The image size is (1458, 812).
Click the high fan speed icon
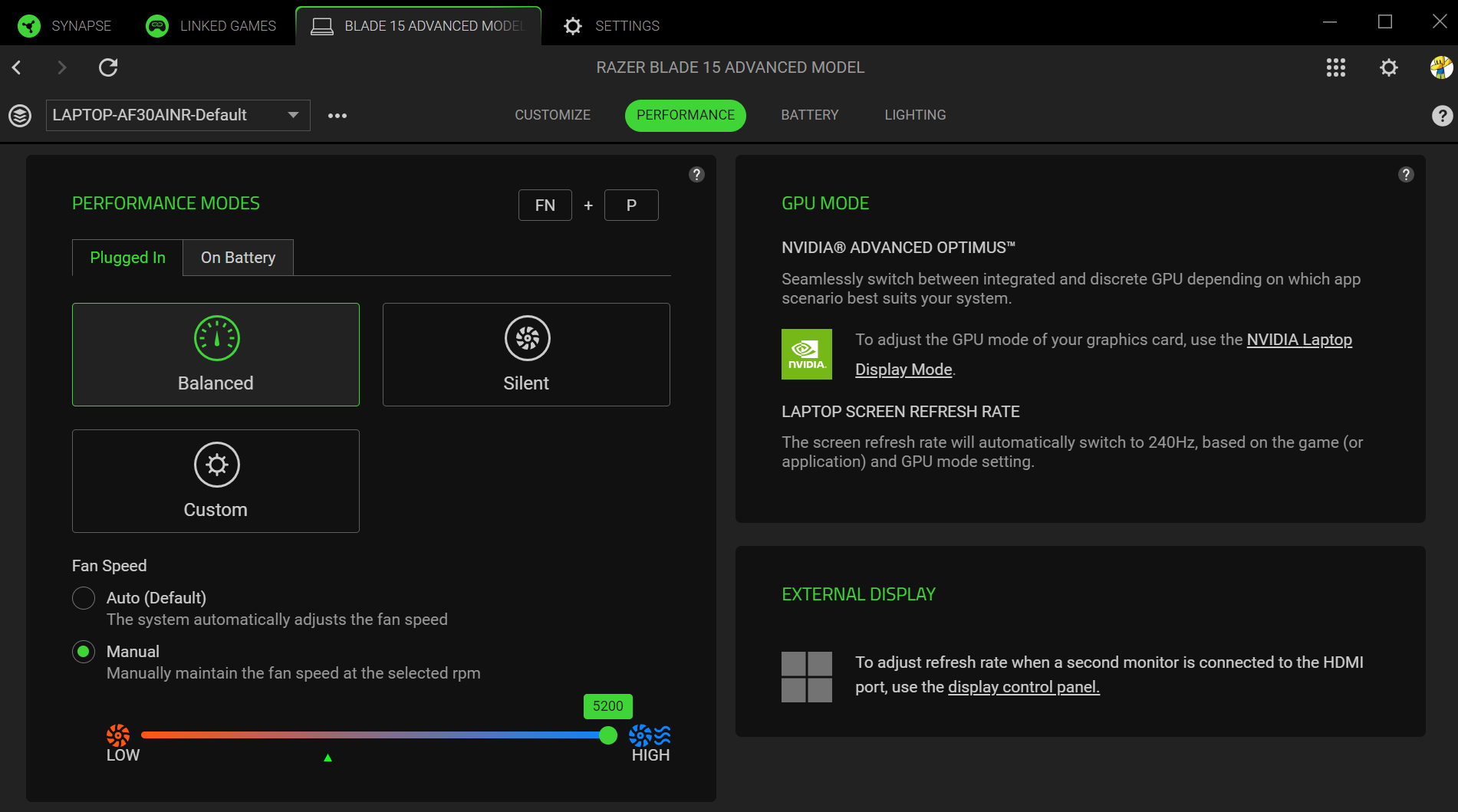click(x=650, y=735)
